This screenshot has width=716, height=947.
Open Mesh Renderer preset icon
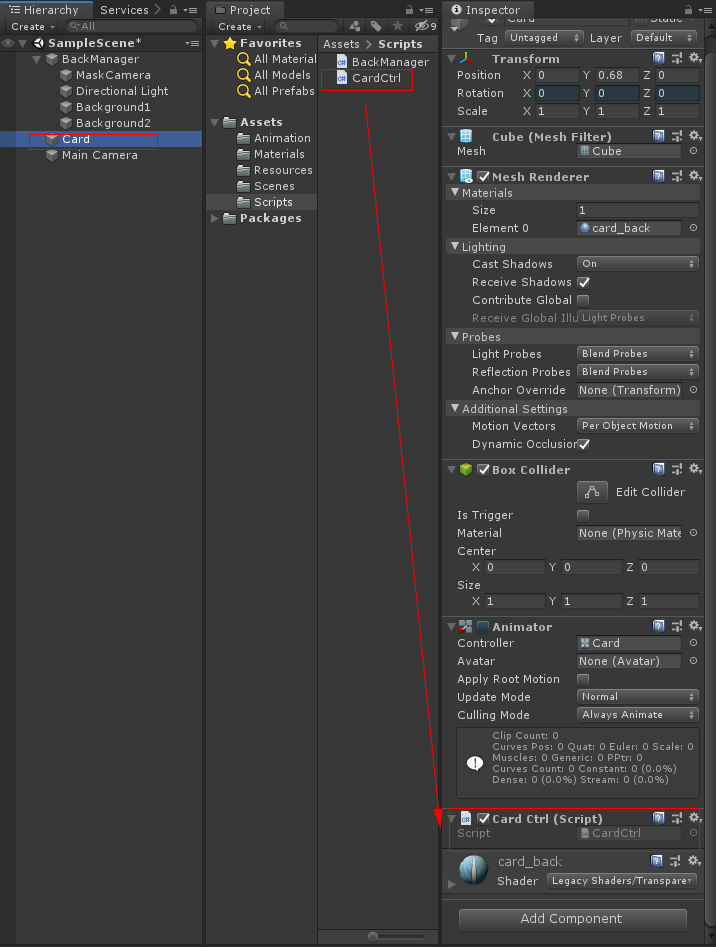[677, 176]
